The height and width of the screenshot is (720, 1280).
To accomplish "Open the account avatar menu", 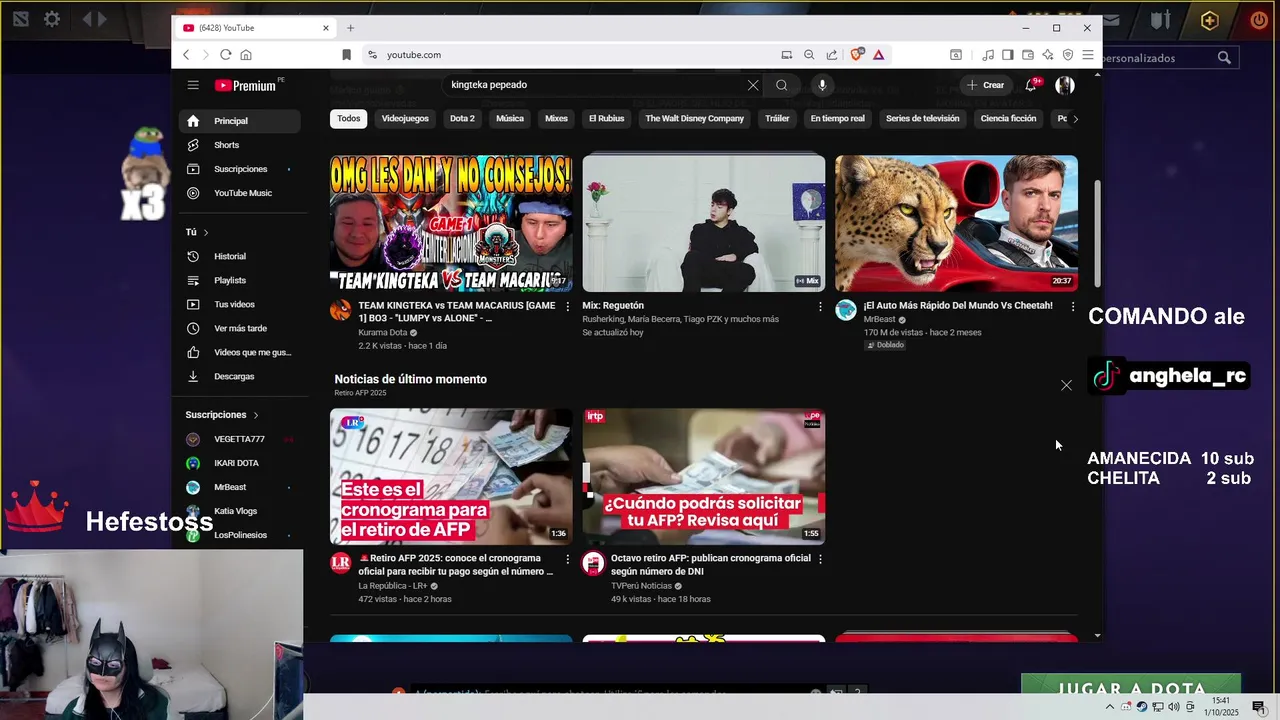I will 1065,85.
